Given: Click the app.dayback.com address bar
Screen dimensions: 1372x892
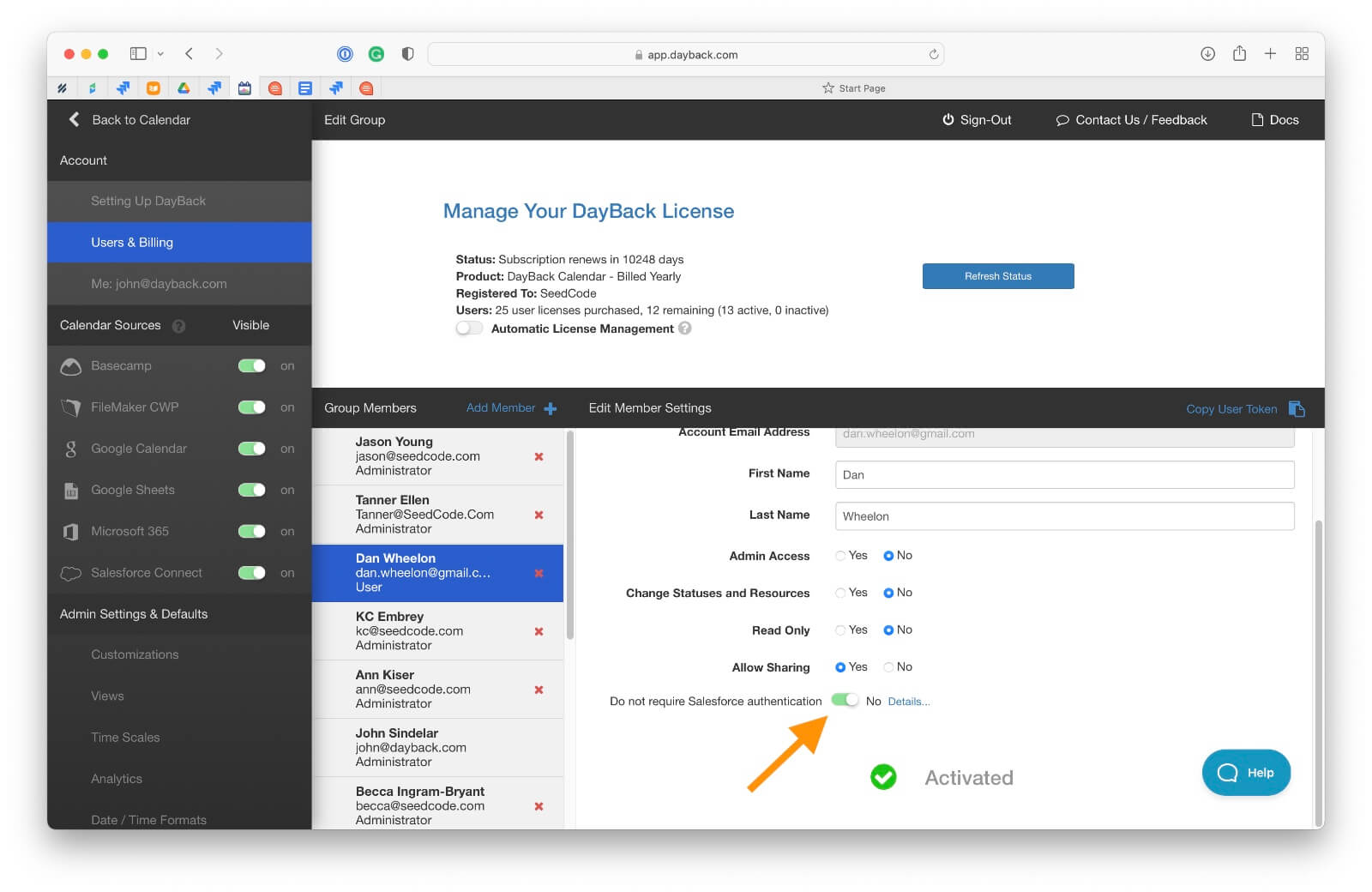Looking at the screenshot, I should coord(686,54).
